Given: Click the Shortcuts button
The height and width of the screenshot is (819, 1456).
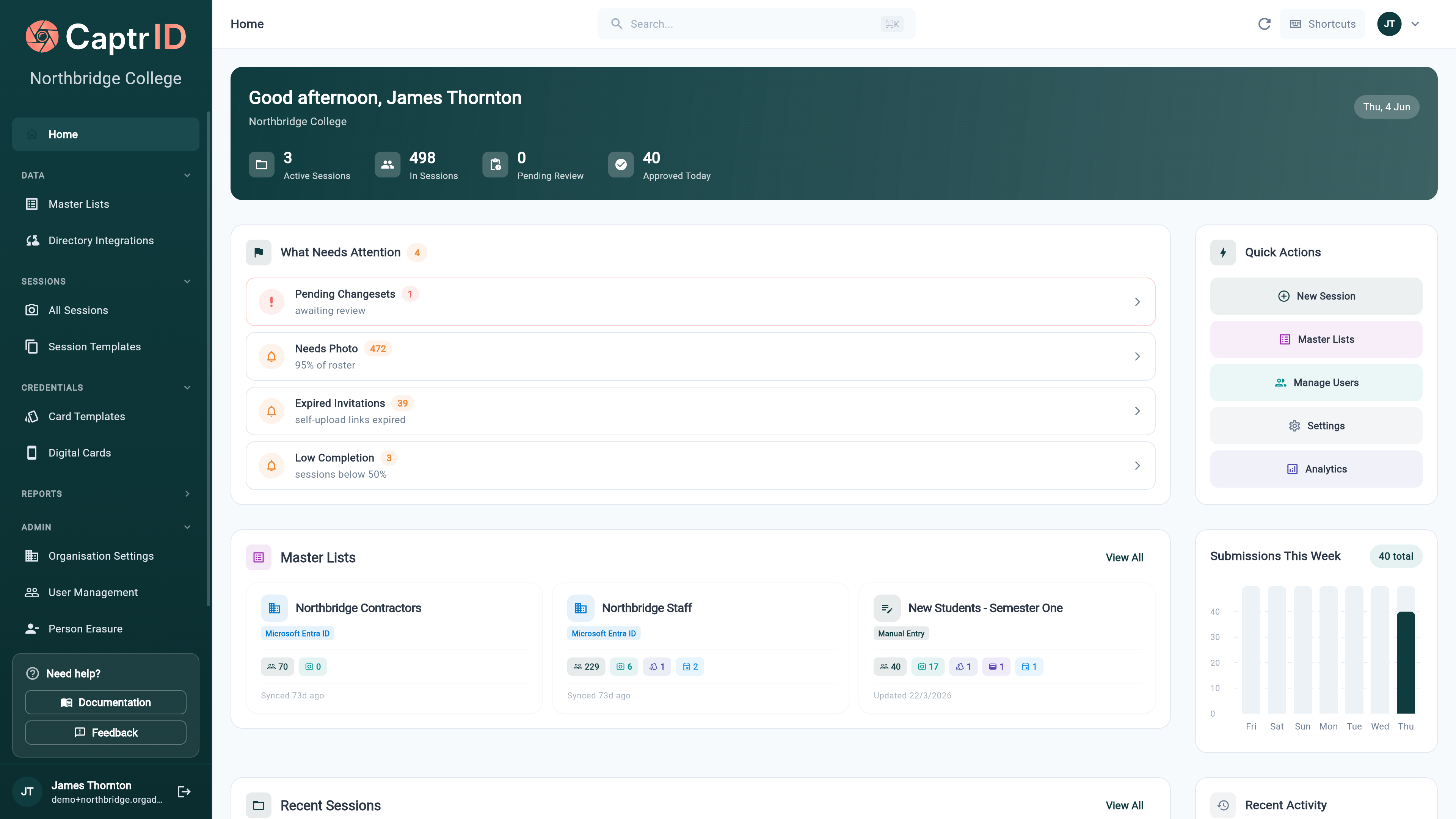Looking at the screenshot, I should pyautogui.click(x=1322, y=24).
